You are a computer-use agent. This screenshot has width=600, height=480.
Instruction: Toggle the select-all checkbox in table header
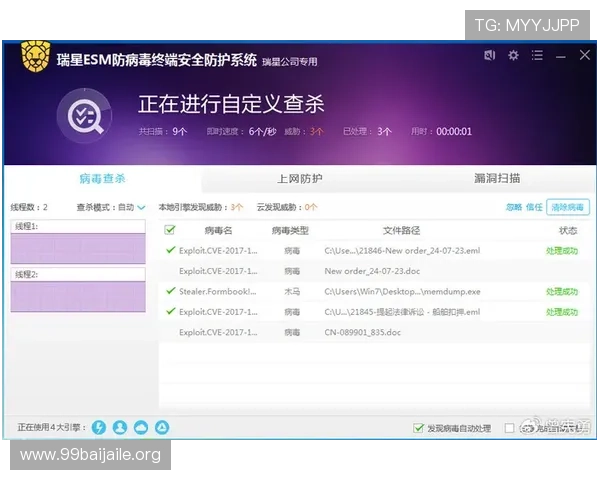[170, 230]
